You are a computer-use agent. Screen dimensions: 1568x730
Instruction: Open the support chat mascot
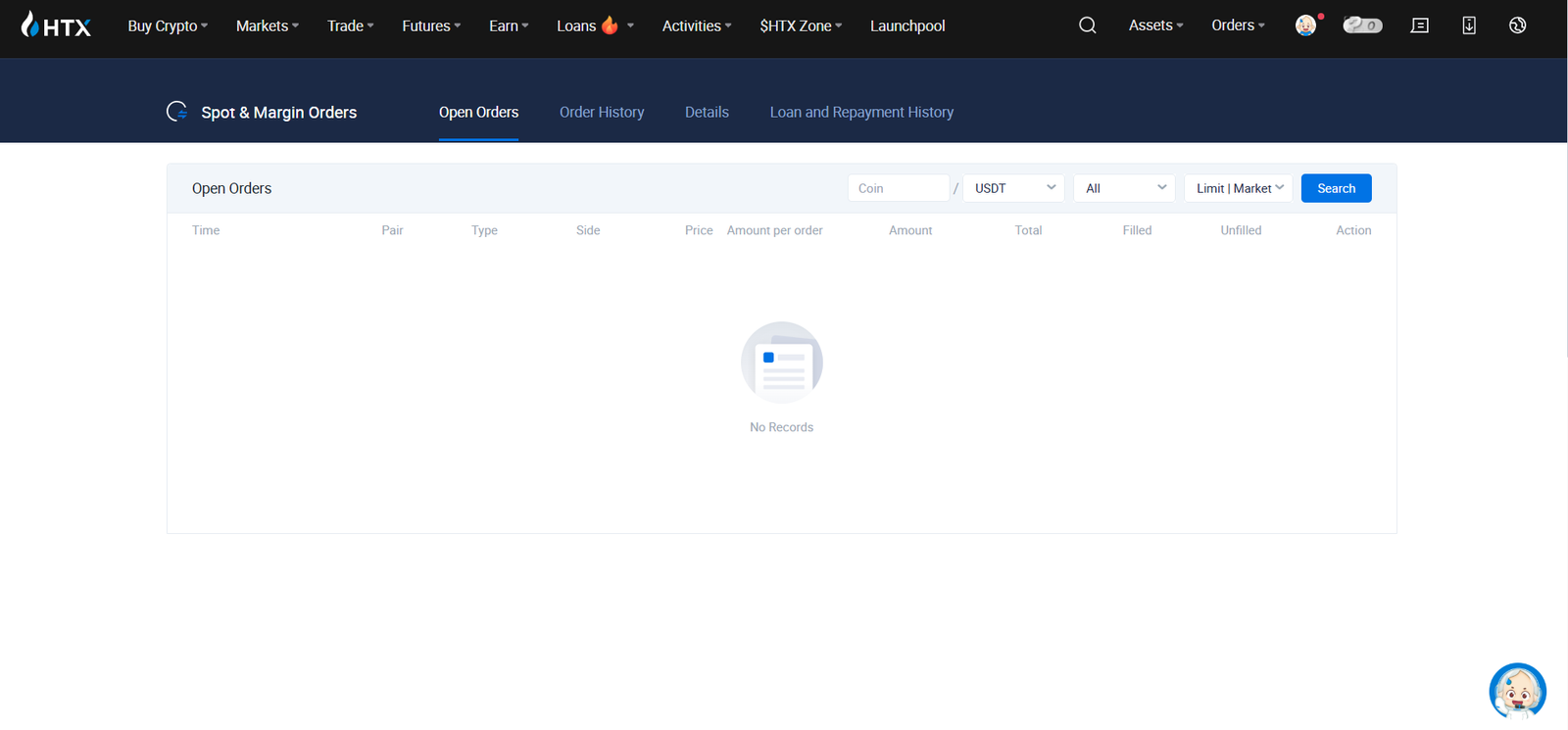(x=1517, y=691)
